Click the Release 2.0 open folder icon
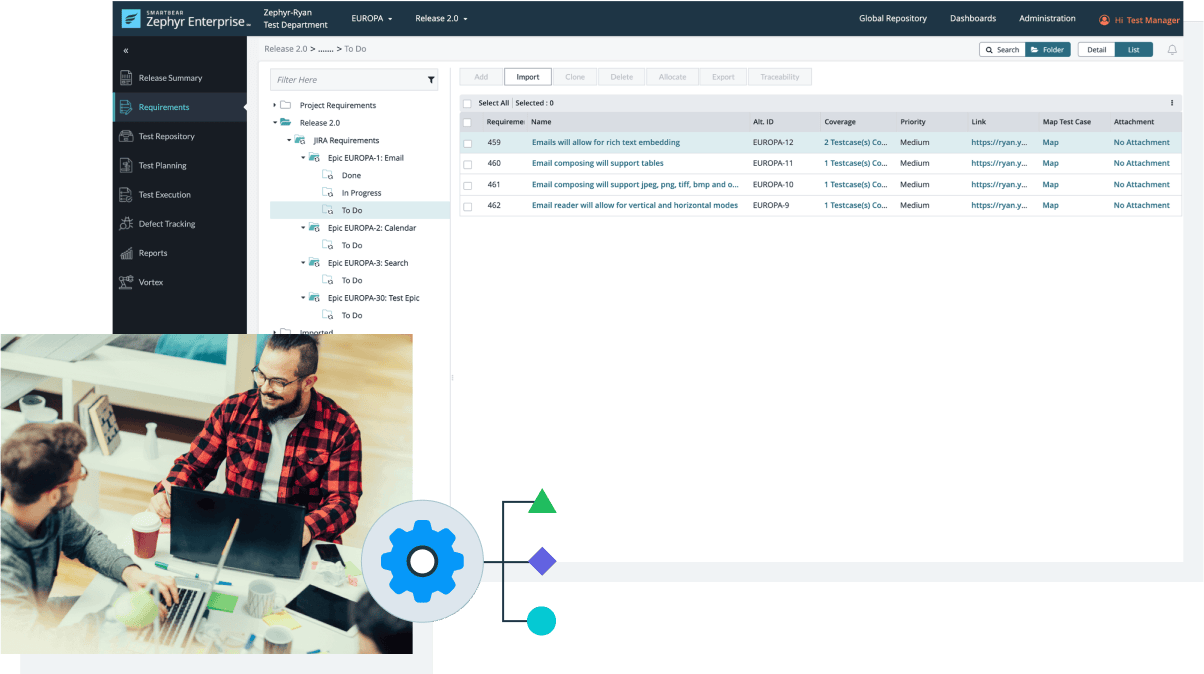 (x=286, y=123)
